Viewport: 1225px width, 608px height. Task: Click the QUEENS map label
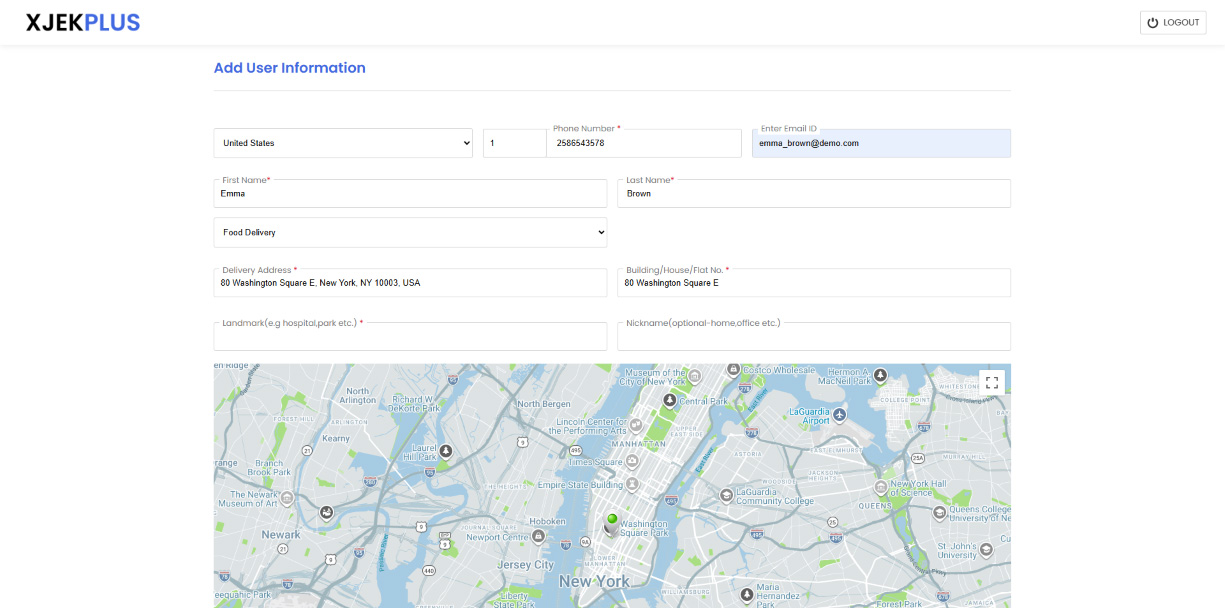[x=875, y=505]
